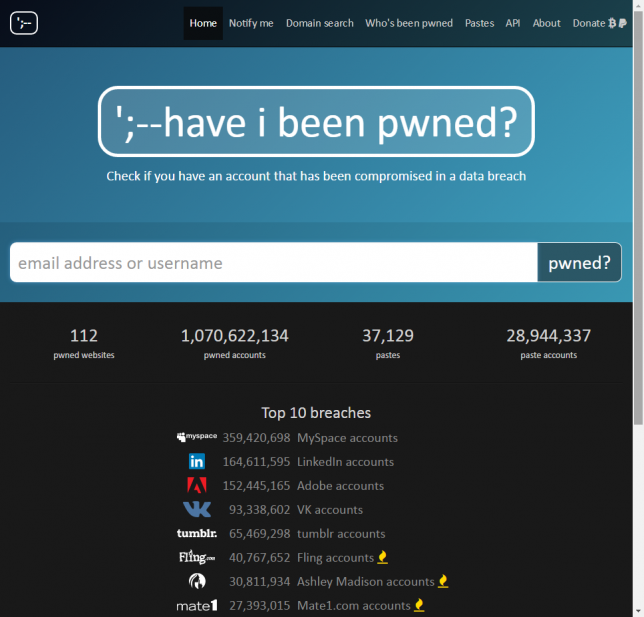Open the API menu item
This screenshot has height=617, width=644.
(513, 23)
